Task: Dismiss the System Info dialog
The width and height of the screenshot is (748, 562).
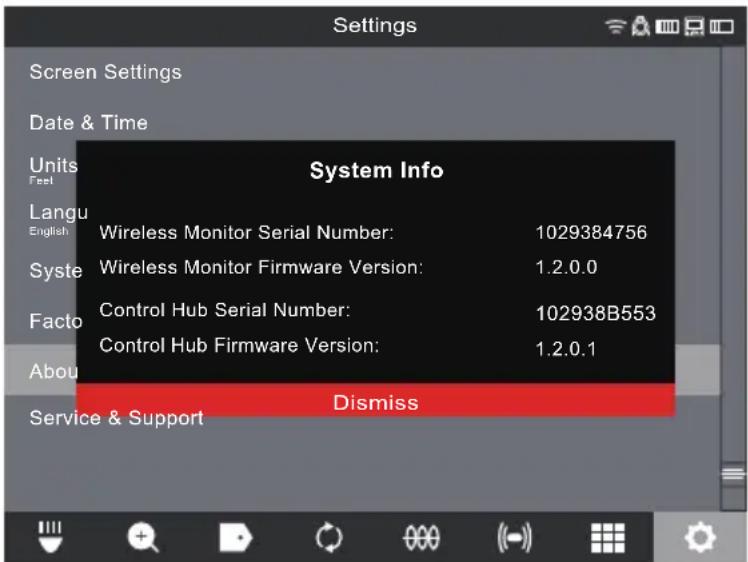Action: coord(375,401)
